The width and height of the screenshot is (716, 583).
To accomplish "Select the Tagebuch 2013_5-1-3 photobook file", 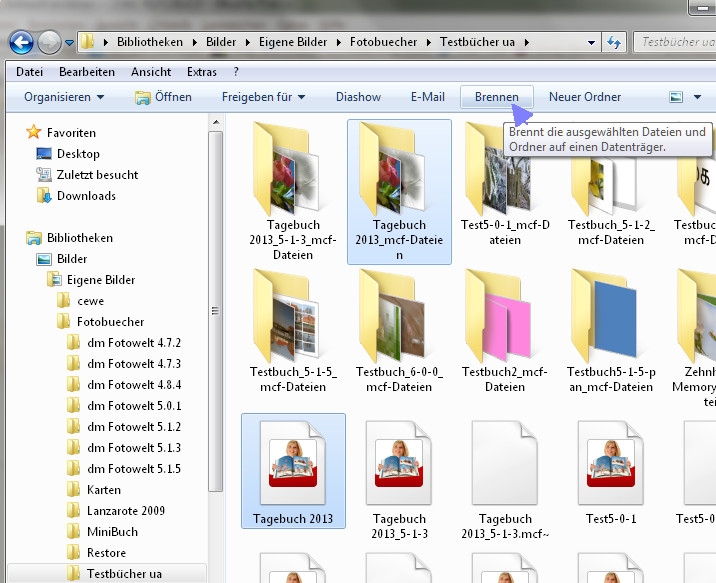I will [399, 463].
